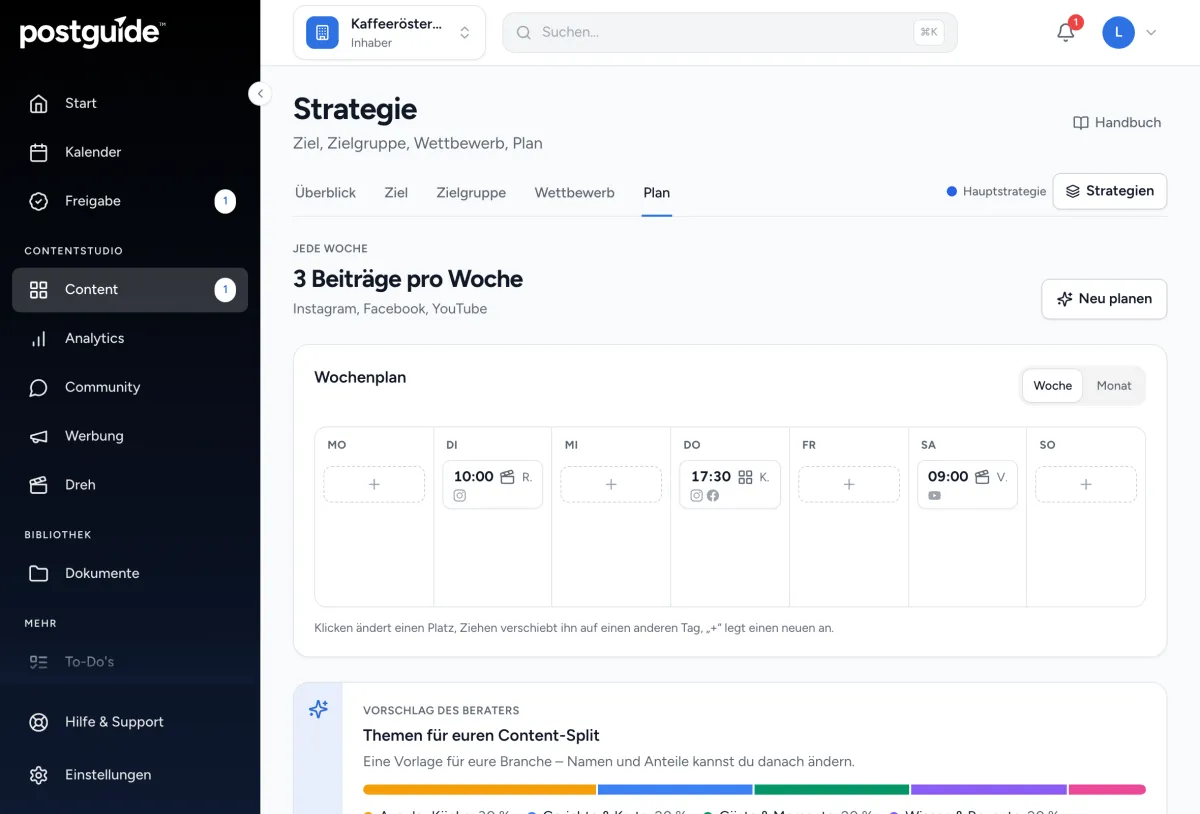Viewport: 1200px width, 814px height.
Task: Switch to the Zielgruppe tab
Action: [471, 193]
